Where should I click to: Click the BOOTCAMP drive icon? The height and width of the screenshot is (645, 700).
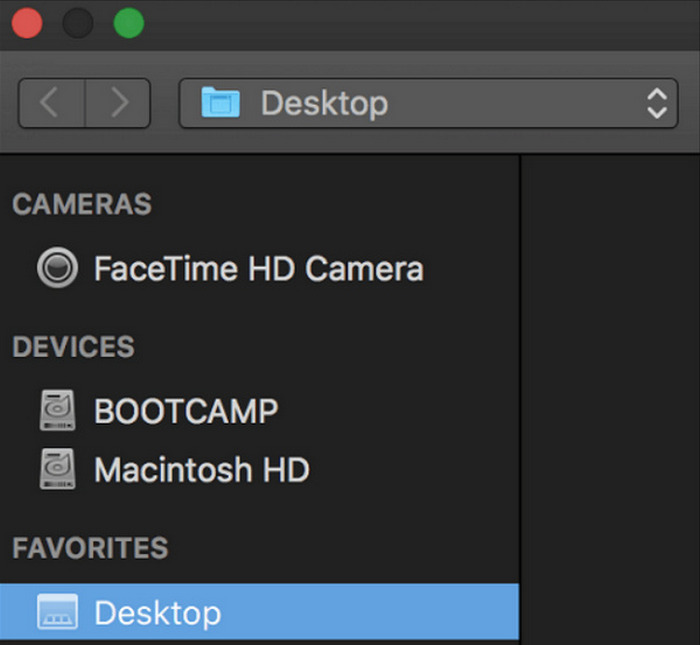(x=57, y=410)
